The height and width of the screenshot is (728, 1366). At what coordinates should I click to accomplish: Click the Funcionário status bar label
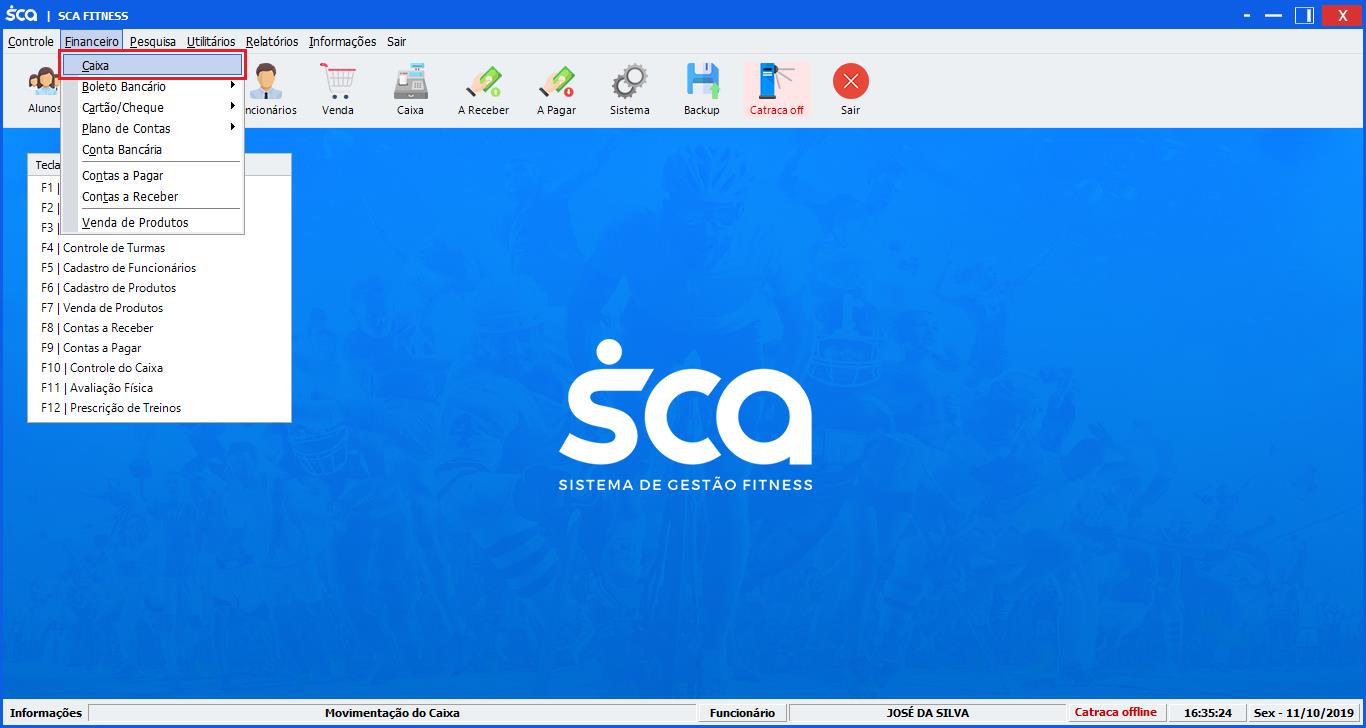click(x=742, y=713)
